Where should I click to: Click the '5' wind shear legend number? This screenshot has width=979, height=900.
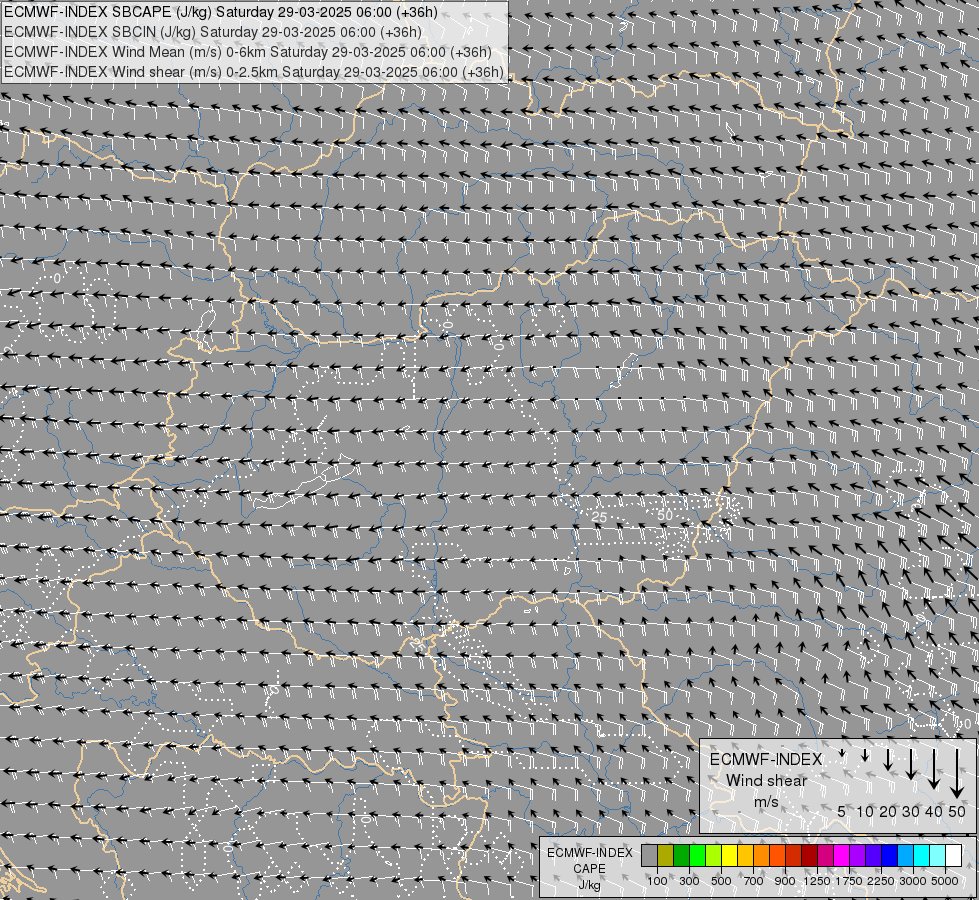click(x=842, y=811)
